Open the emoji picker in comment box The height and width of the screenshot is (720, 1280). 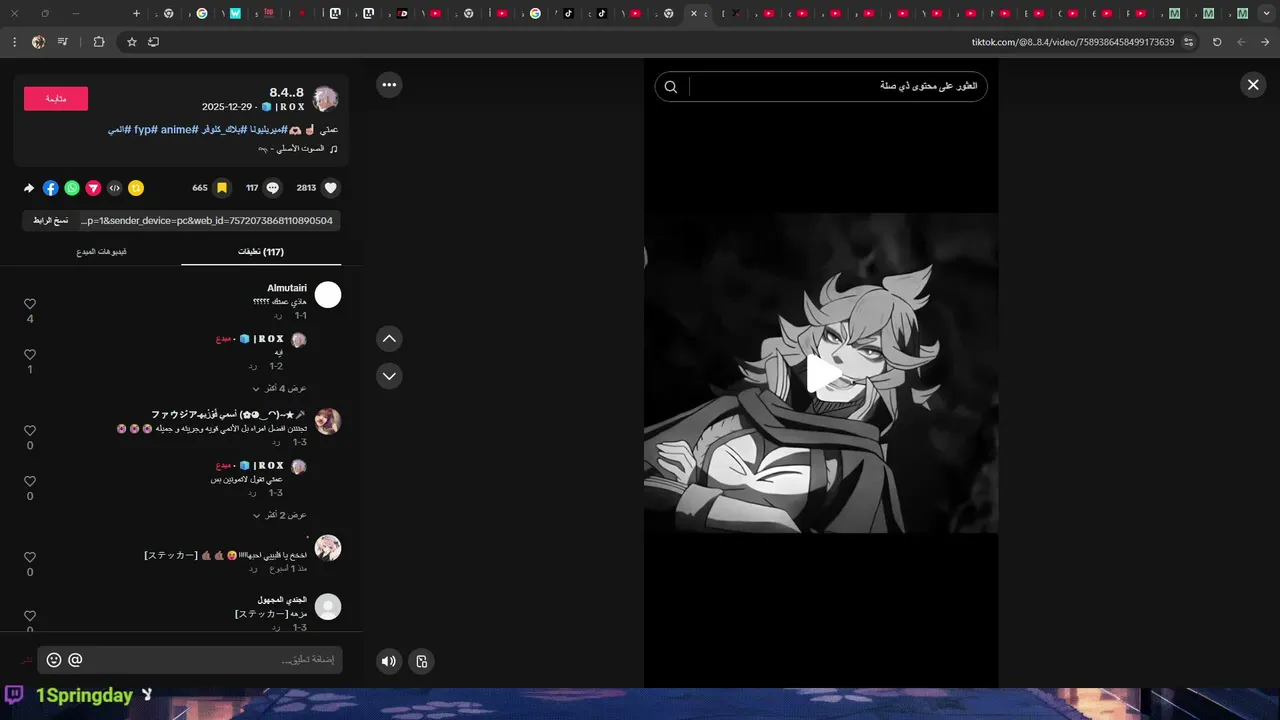click(54, 660)
